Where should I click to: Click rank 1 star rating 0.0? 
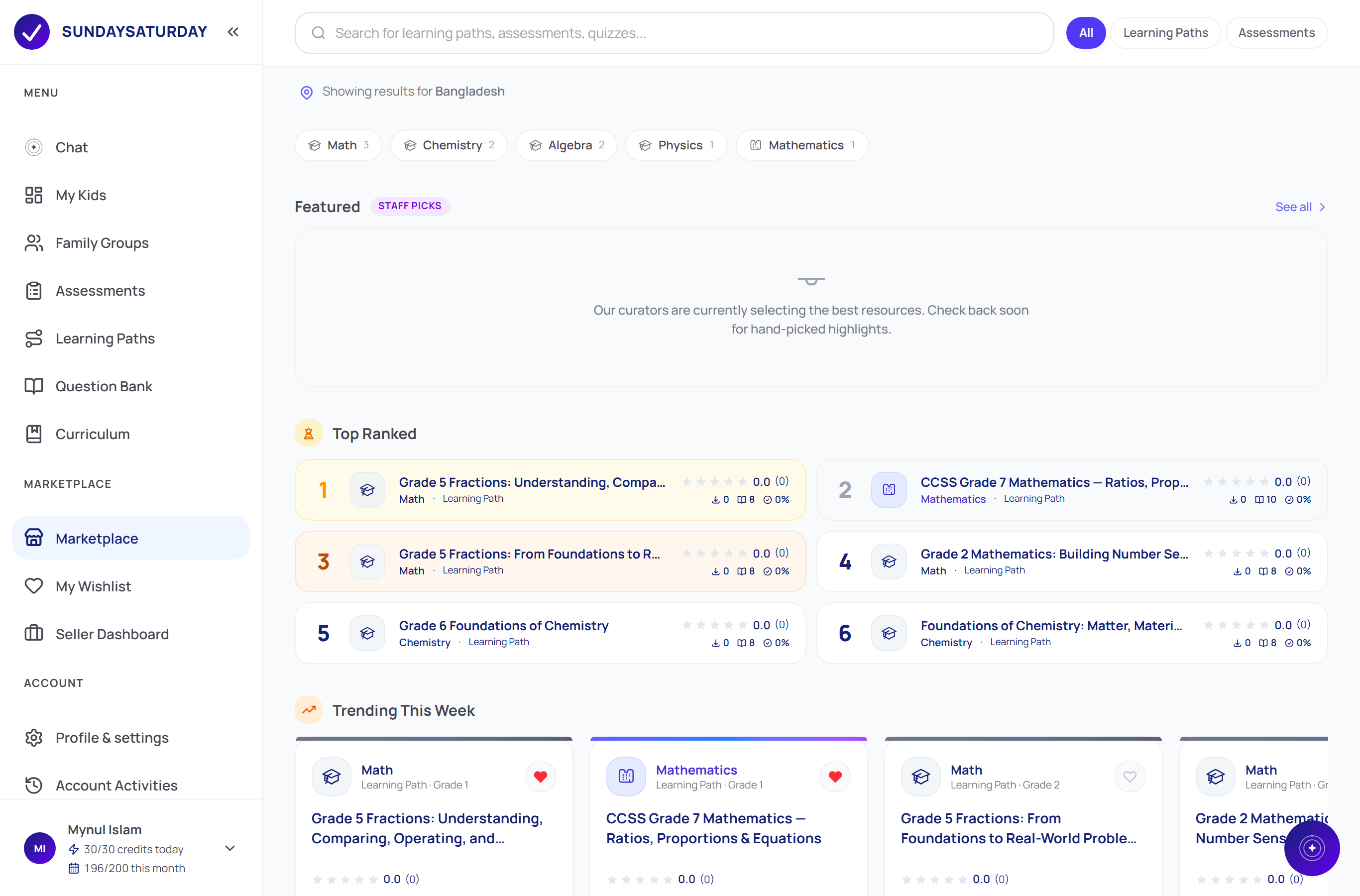pyautogui.click(x=735, y=482)
